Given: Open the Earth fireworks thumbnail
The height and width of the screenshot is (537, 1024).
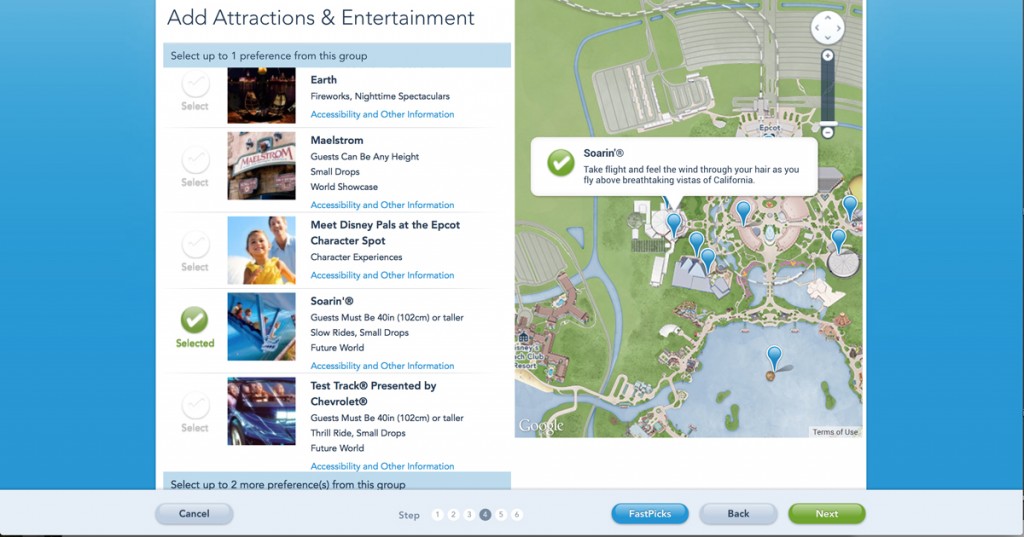Looking at the screenshot, I should coord(261,95).
